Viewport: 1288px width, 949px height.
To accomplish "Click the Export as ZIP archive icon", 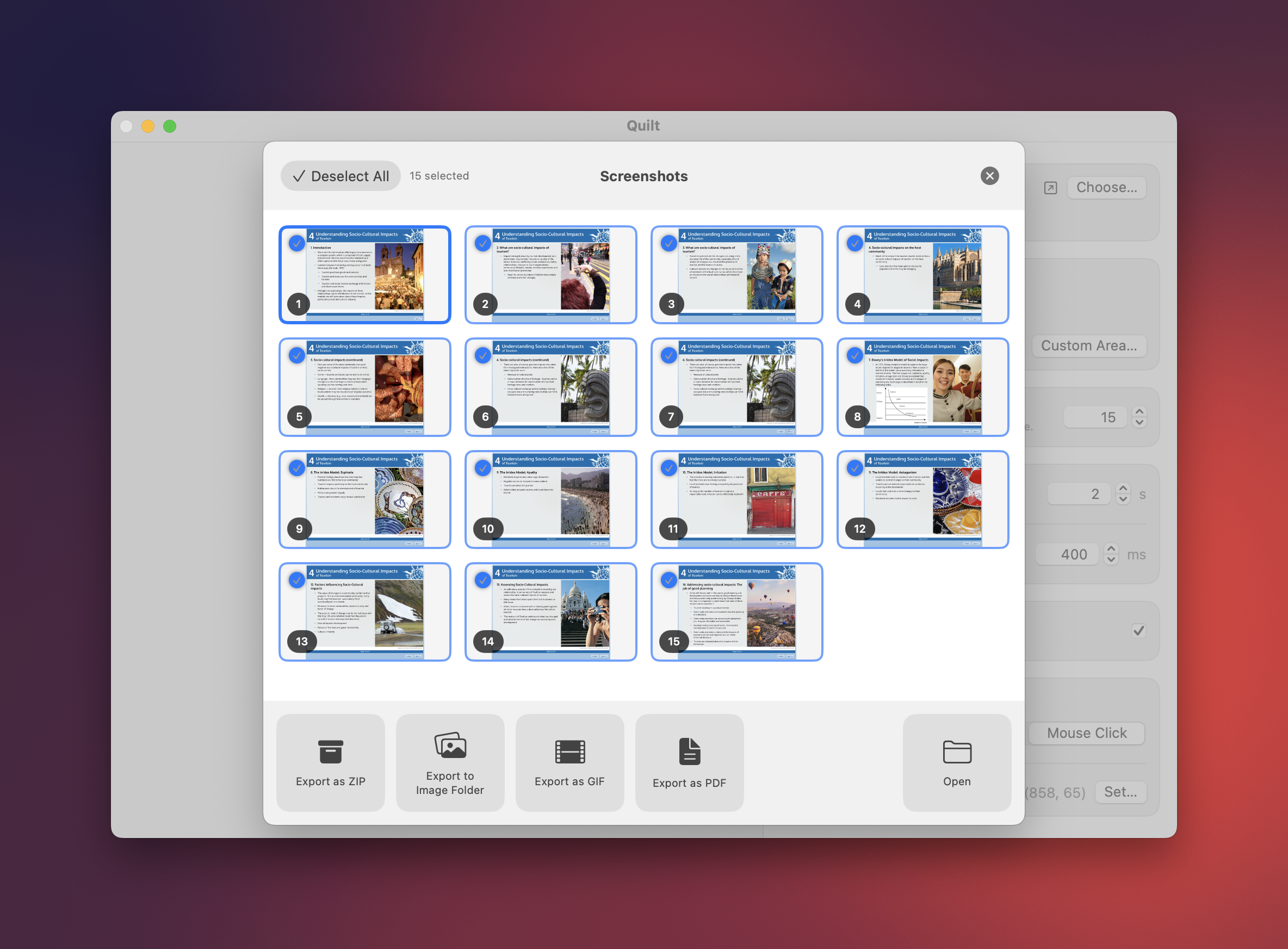I will [330, 751].
